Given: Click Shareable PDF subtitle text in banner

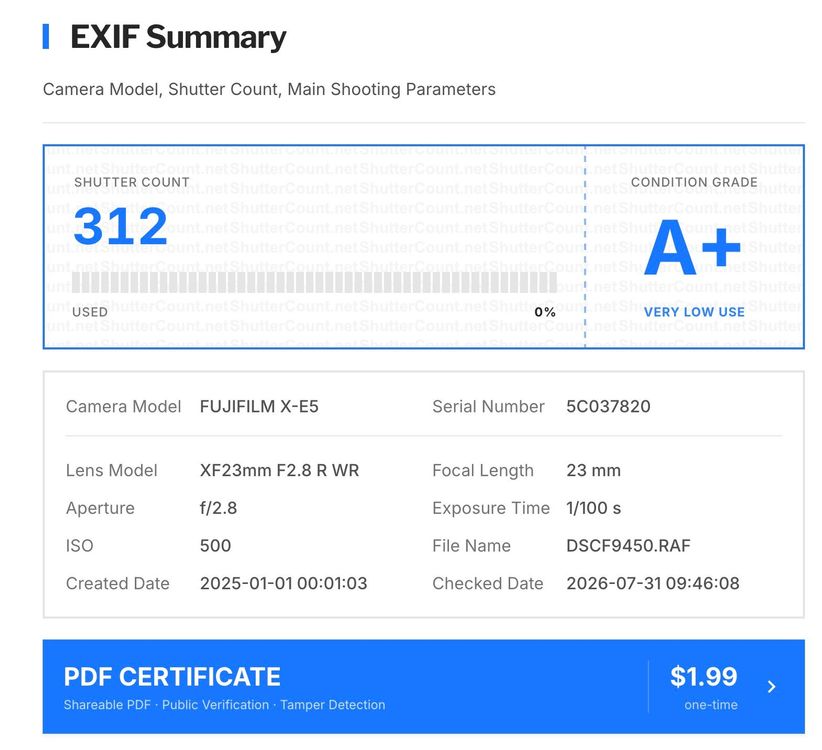Looking at the screenshot, I should pyautogui.click(x=107, y=705).
